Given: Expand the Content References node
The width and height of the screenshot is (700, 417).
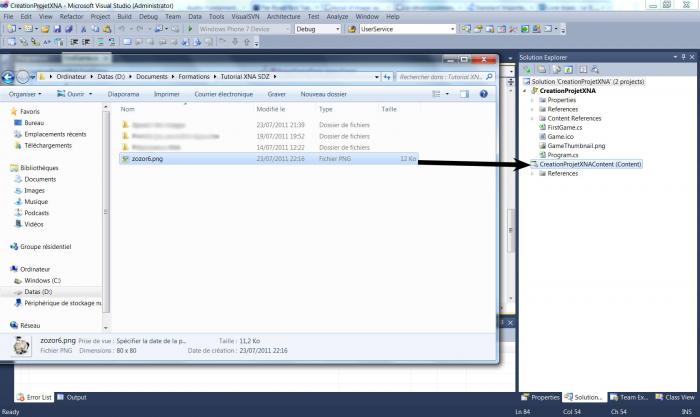Looking at the screenshot, I should pos(532,118).
